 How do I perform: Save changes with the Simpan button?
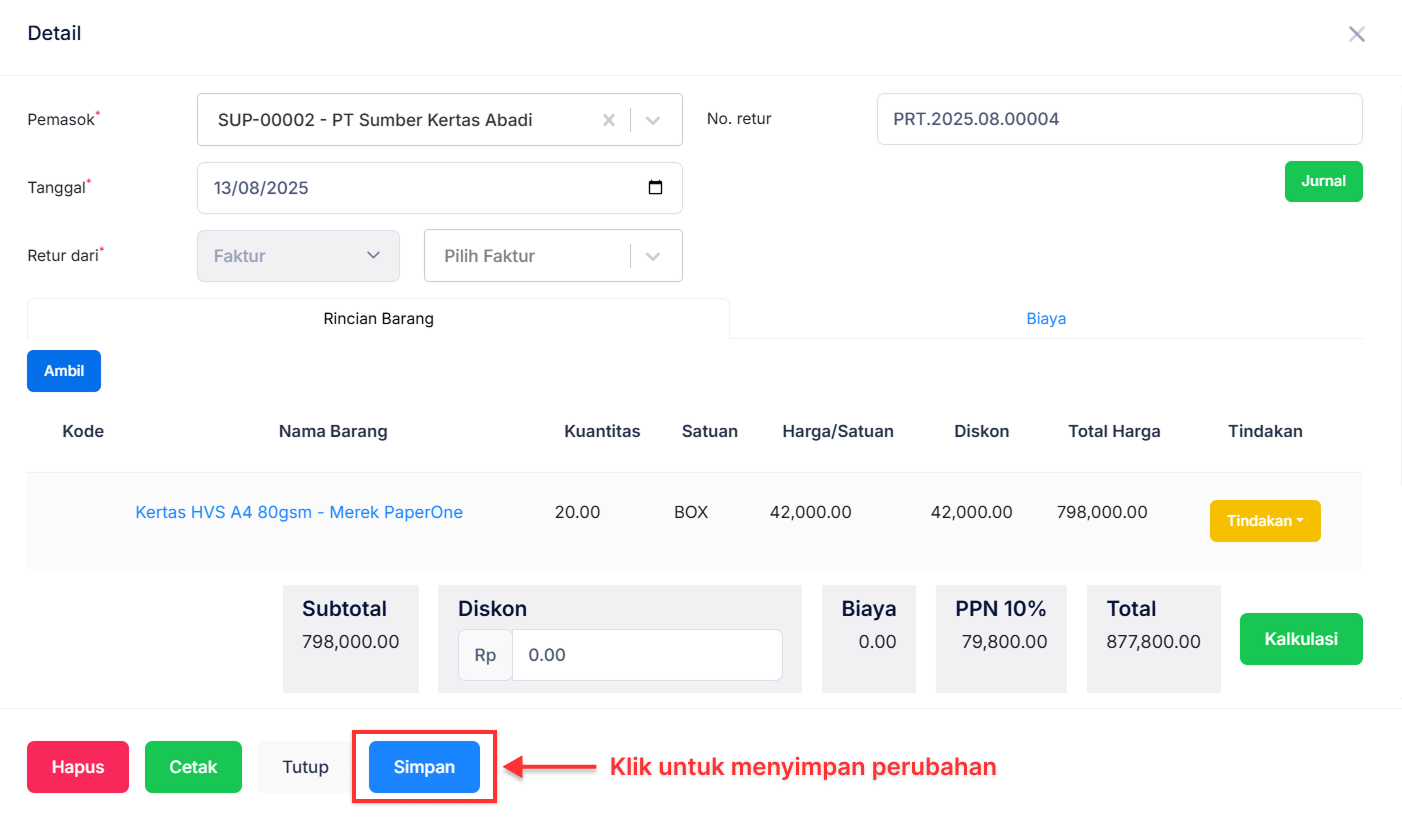424,766
